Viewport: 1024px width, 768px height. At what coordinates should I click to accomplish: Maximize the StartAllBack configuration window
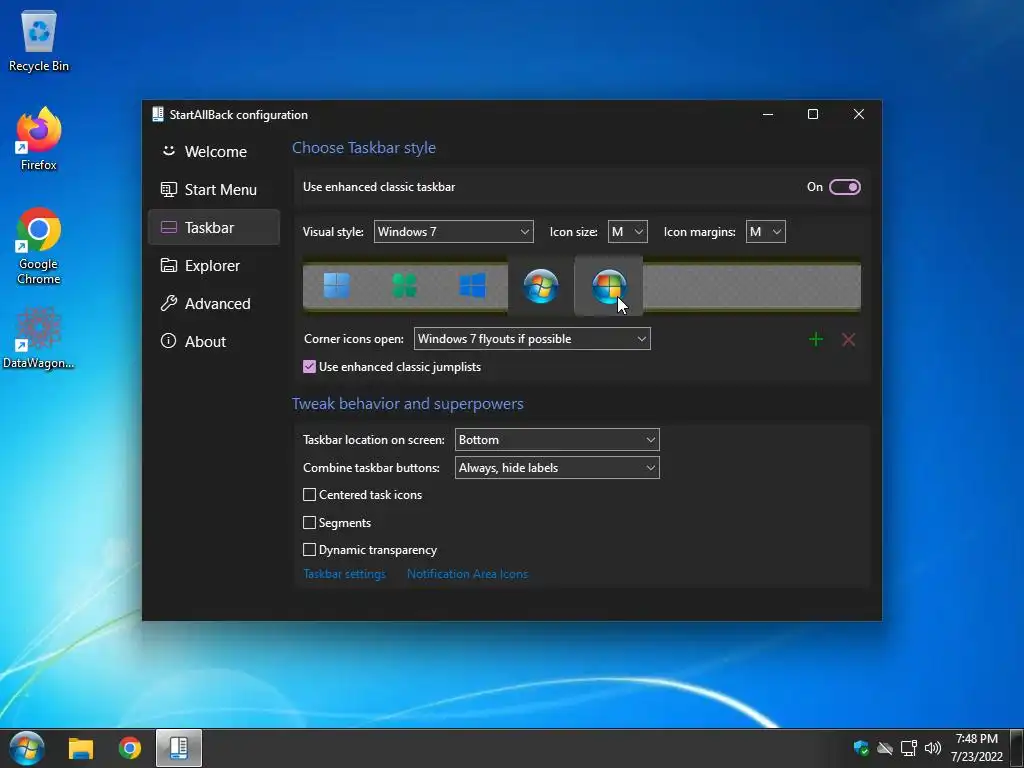point(813,114)
